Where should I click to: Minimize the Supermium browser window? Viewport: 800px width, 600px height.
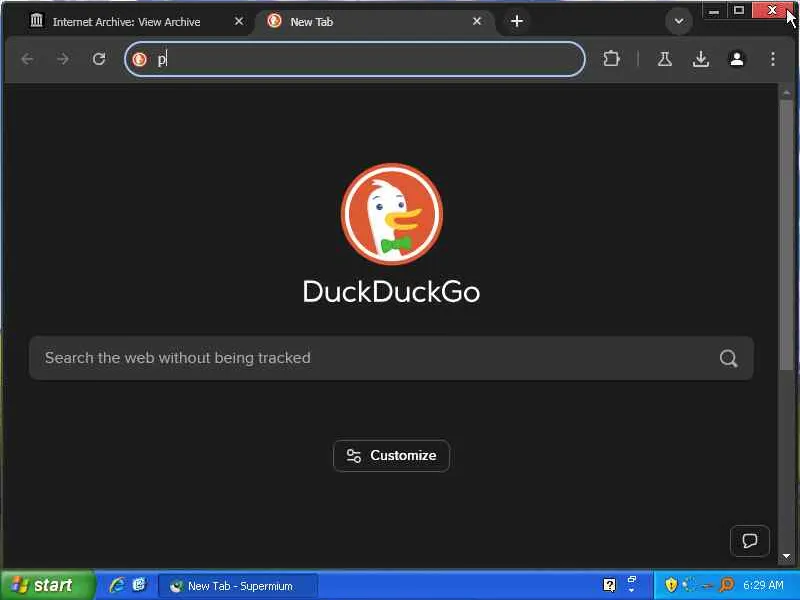point(714,11)
